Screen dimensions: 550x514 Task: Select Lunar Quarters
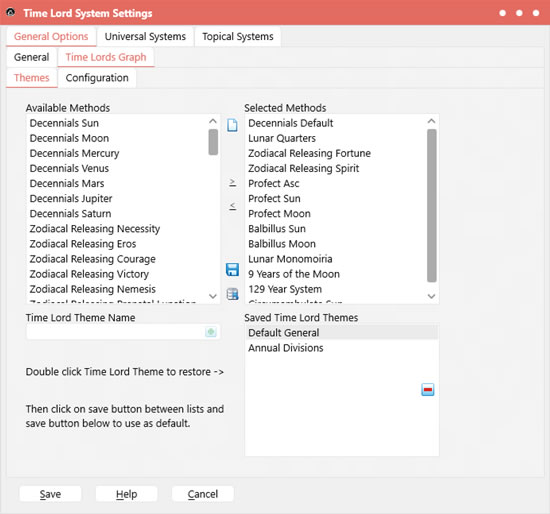[336, 138]
